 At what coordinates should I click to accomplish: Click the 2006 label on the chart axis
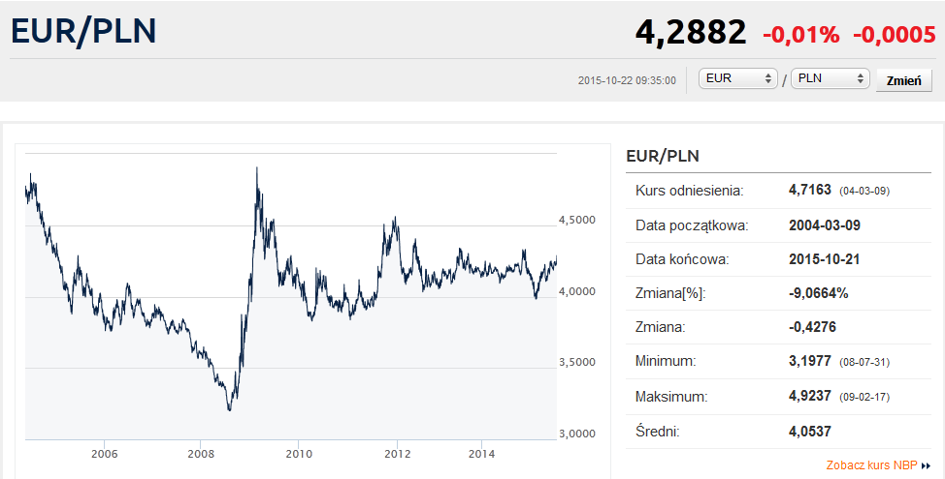(x=104, y=453)
